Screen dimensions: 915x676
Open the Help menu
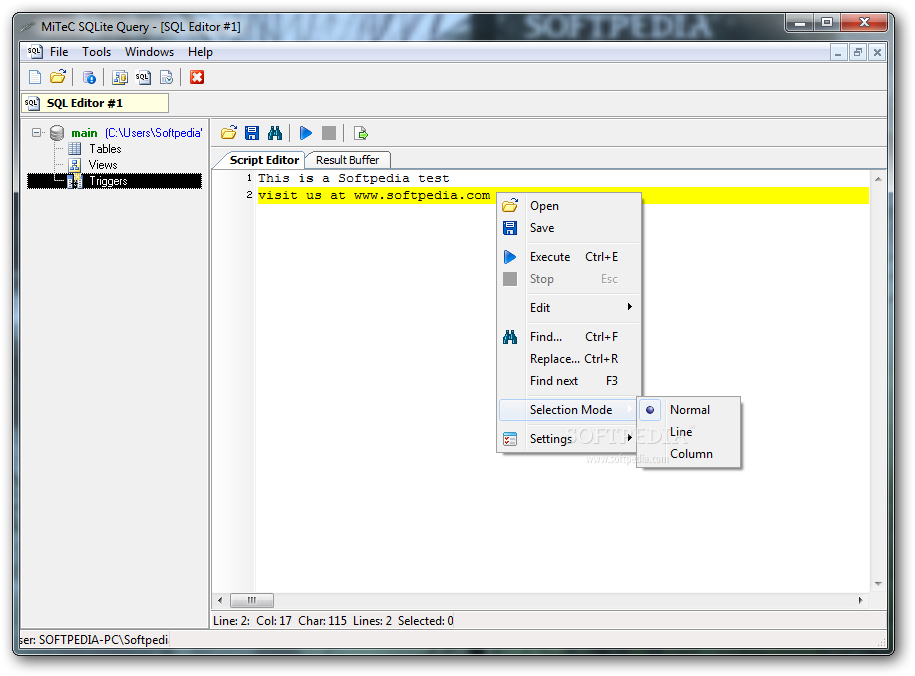pos(200,52)
